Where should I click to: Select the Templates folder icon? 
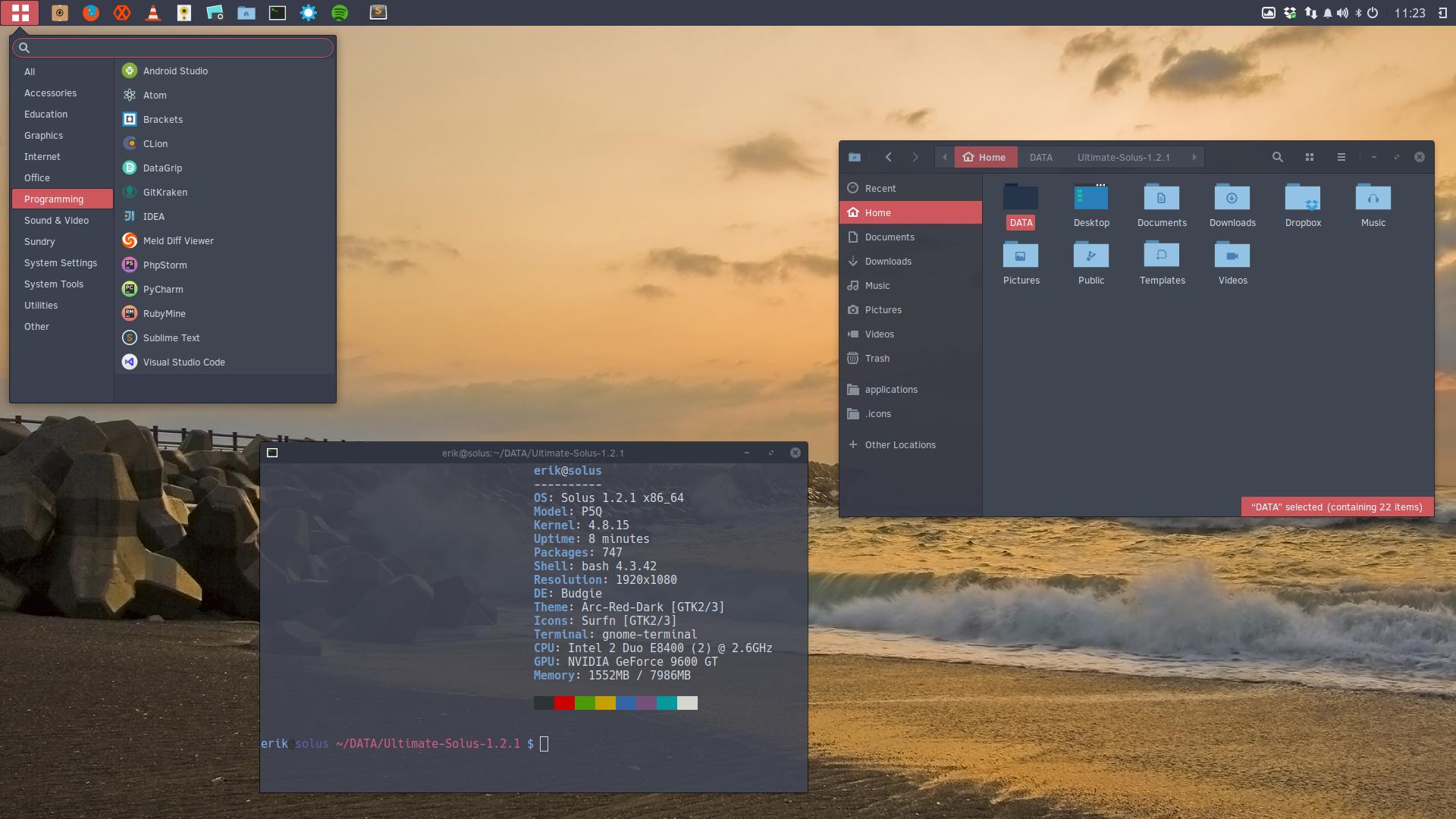point(1162,255)
